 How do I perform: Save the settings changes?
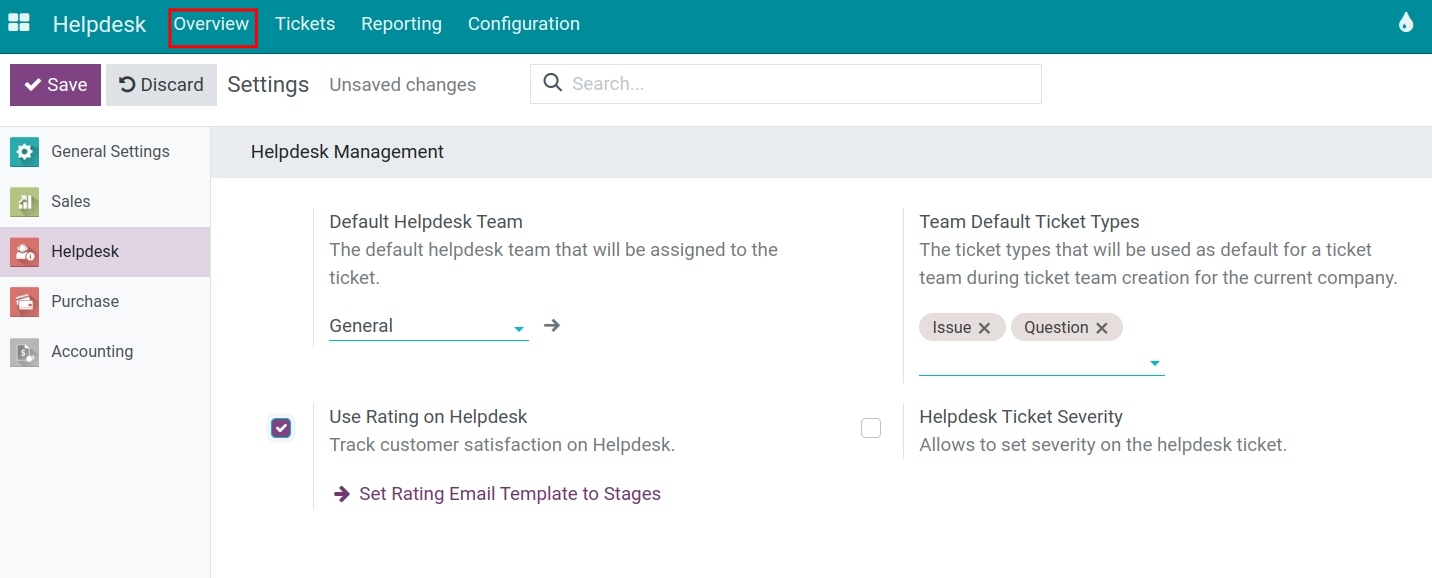click(55, 85)
